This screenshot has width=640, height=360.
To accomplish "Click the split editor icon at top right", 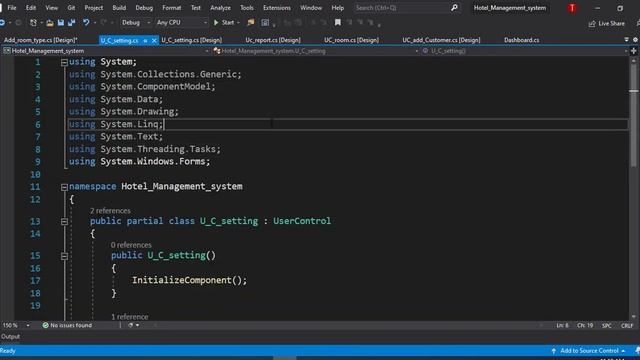I will [634, 51].
